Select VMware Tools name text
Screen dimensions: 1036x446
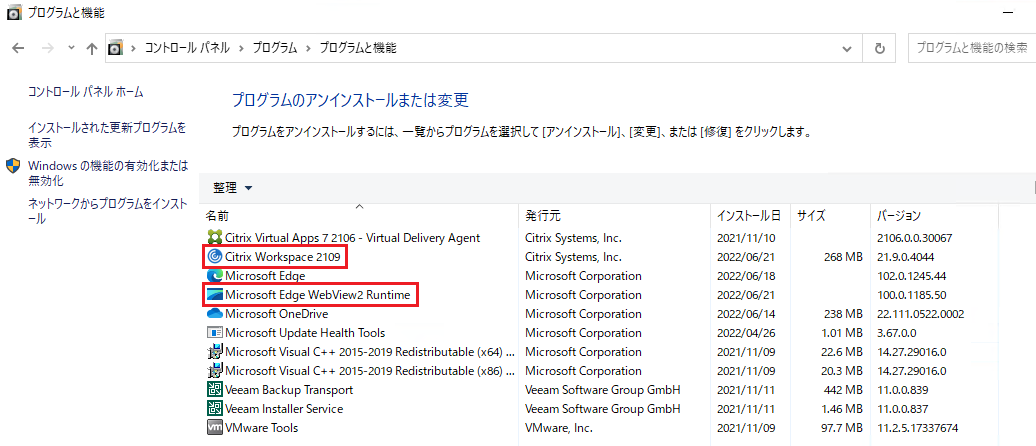[x=261, y=427]
